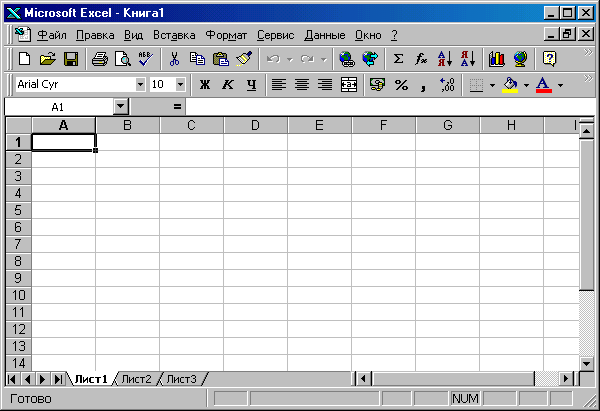The image size is (600, 411).
Task: Activate the Format Painter brush icon
Action: coord(244,59)
